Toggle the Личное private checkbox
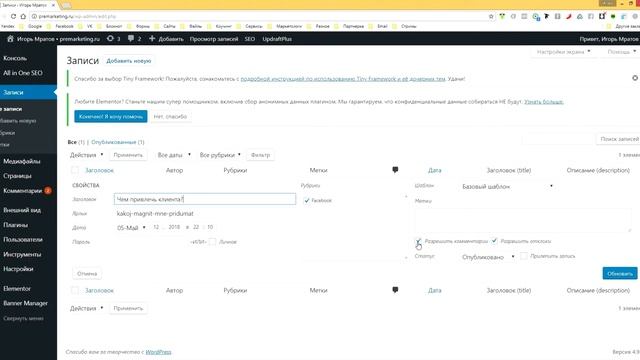 tap(212, 242)
